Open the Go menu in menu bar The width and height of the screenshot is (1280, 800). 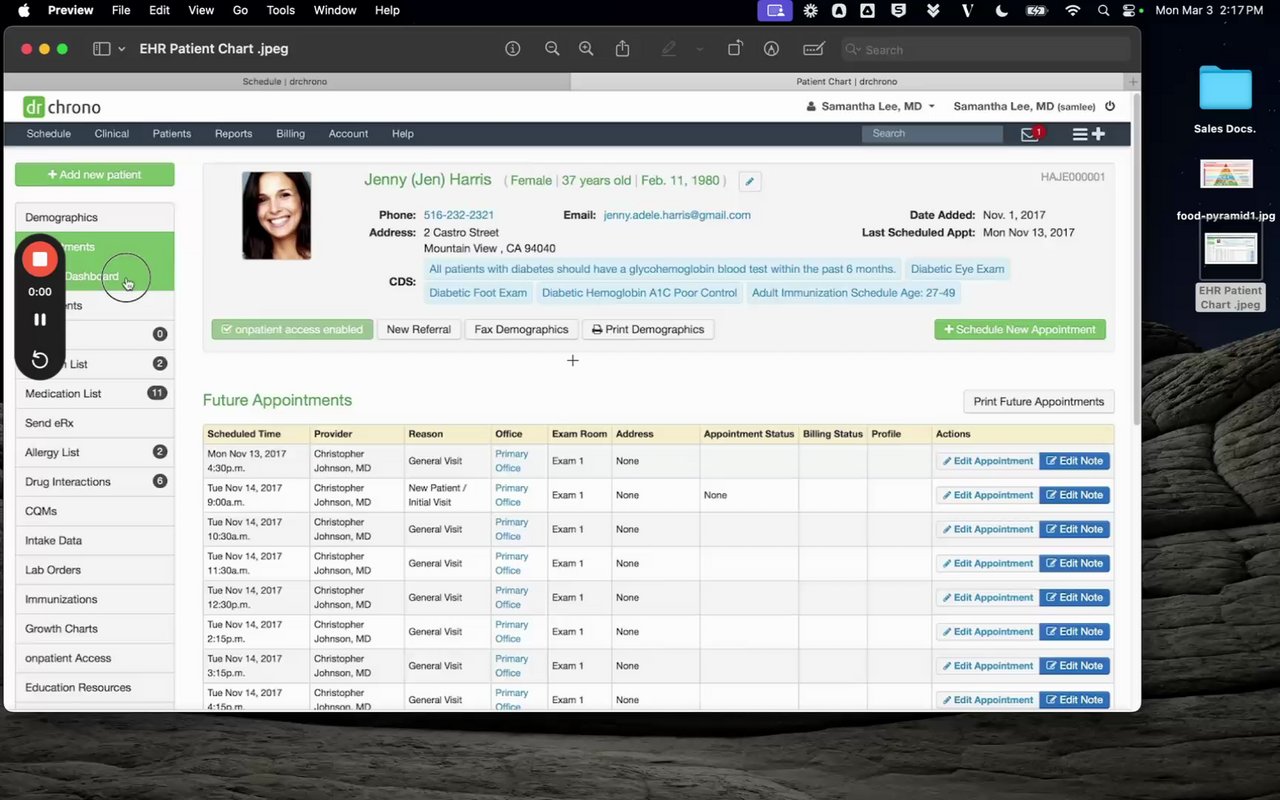pyautogui.click(x=240, y=10)
